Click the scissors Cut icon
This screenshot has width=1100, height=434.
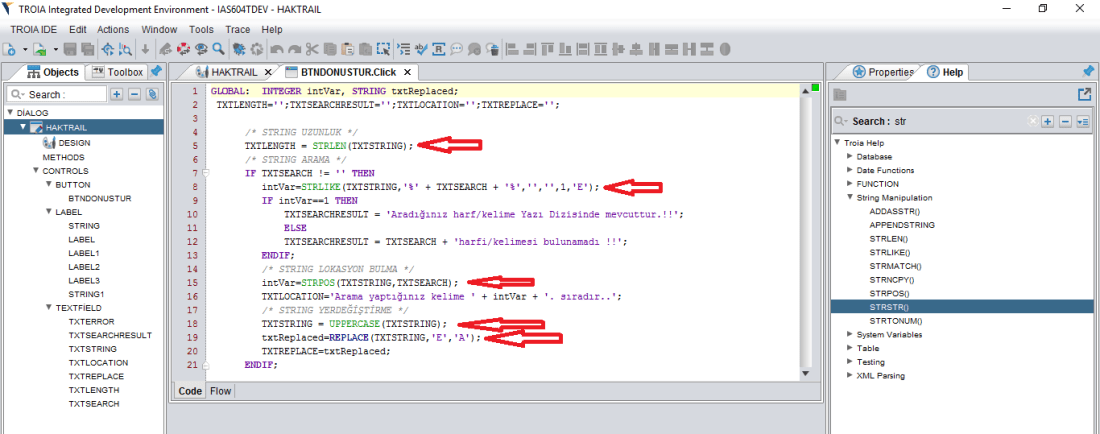312,48
